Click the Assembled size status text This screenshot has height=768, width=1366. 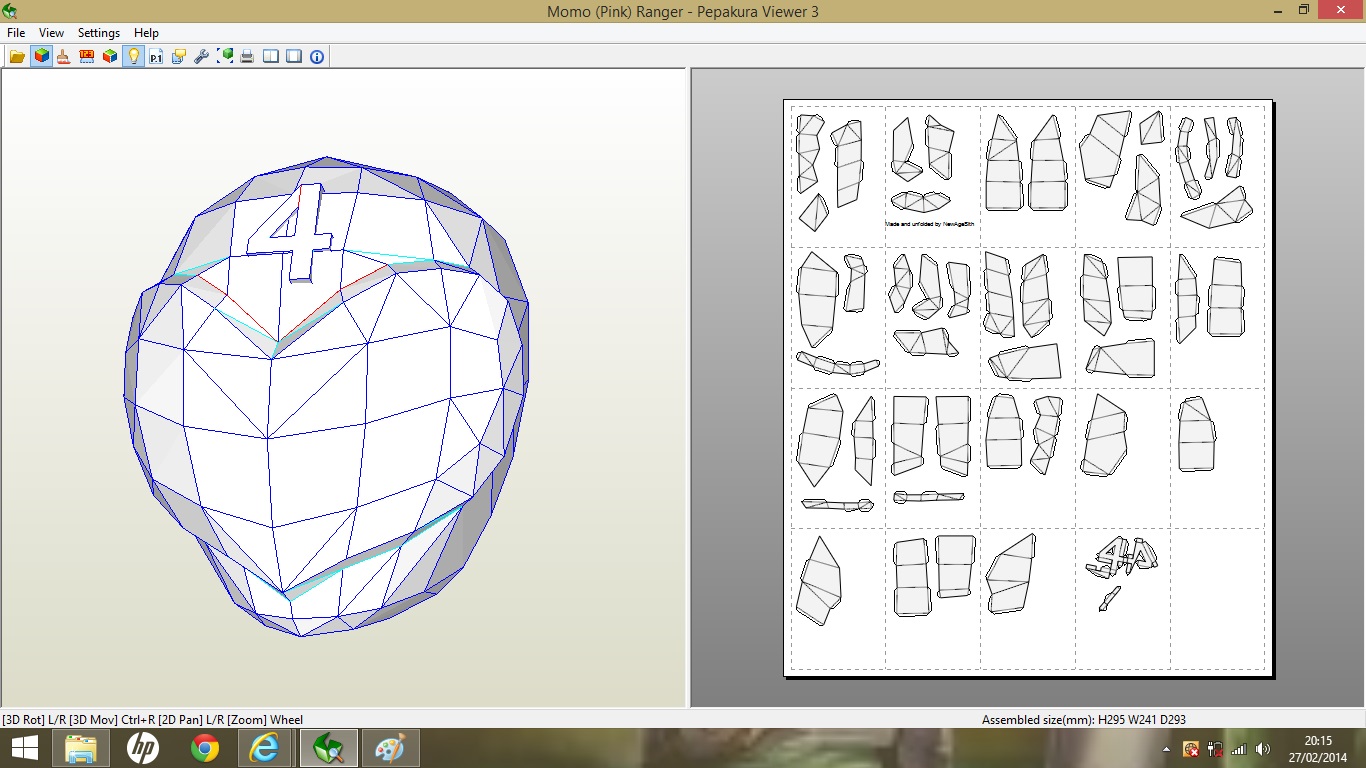pos(1083,719)
